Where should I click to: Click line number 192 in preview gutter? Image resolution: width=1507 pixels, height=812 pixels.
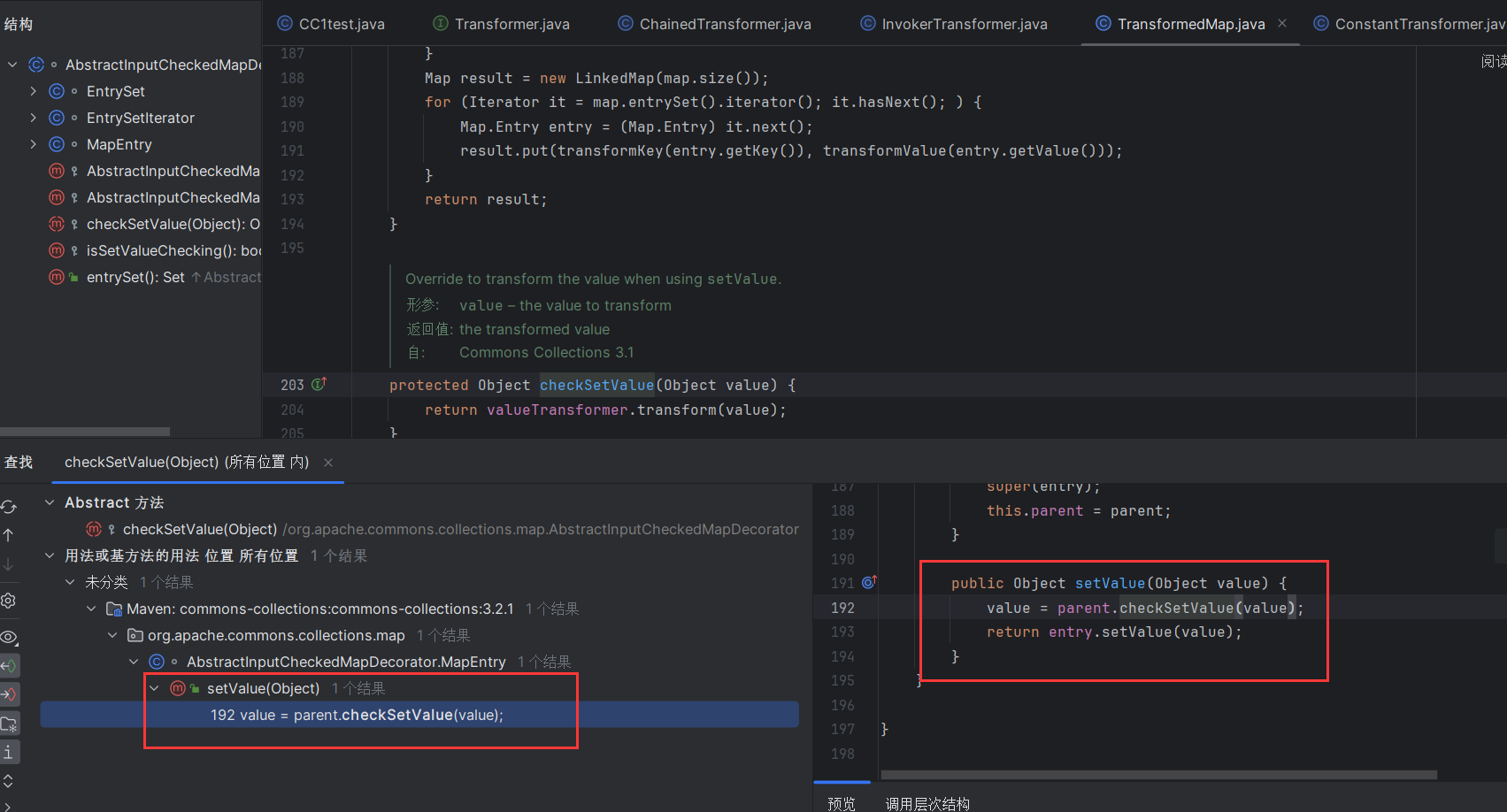pos(842,608)
